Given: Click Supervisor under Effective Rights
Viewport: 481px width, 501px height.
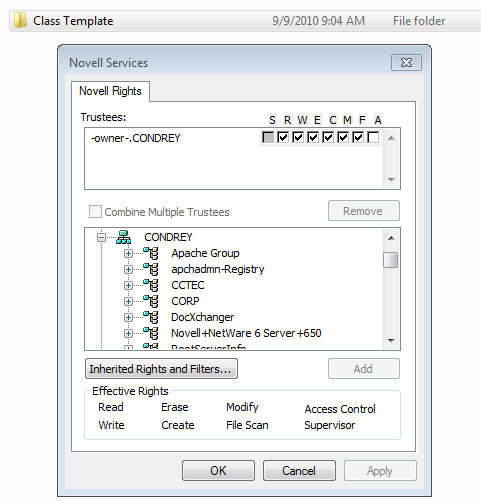Looking at the screenshot, I should pos(330,425).
